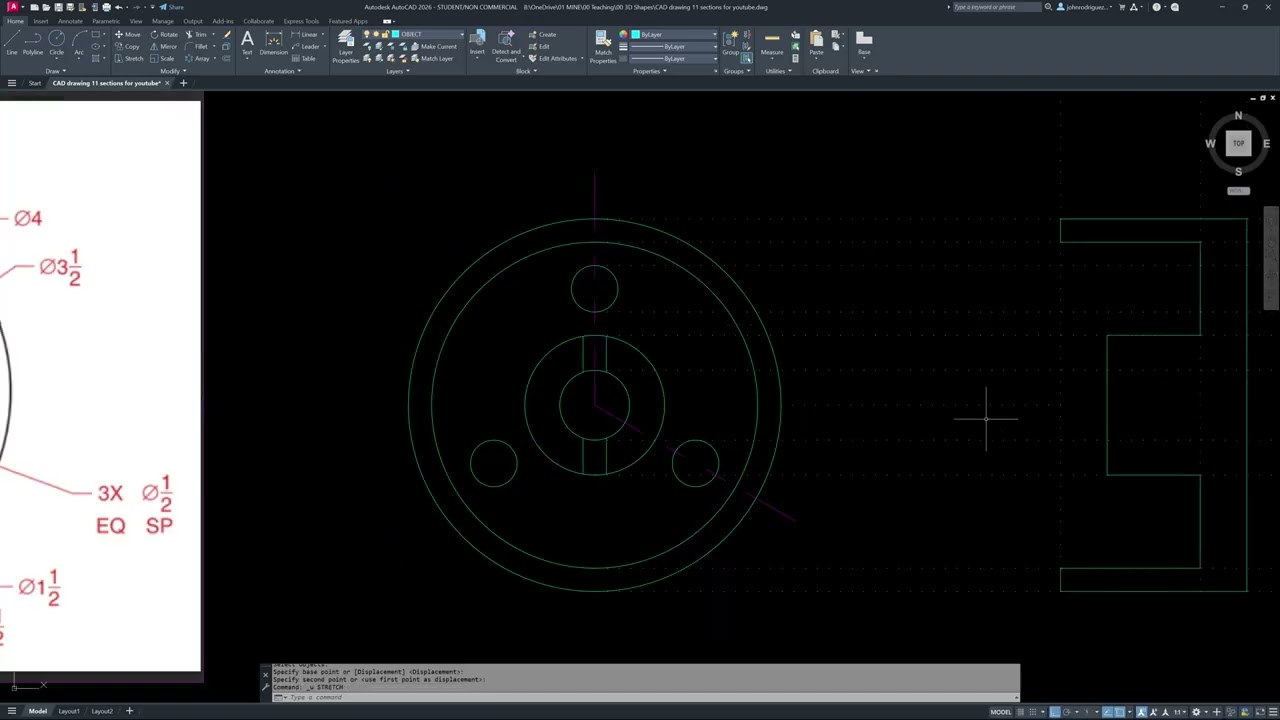The image size is (1280, 720).
Task: Click the MODEL status bar button
Action: (1001, 712)
